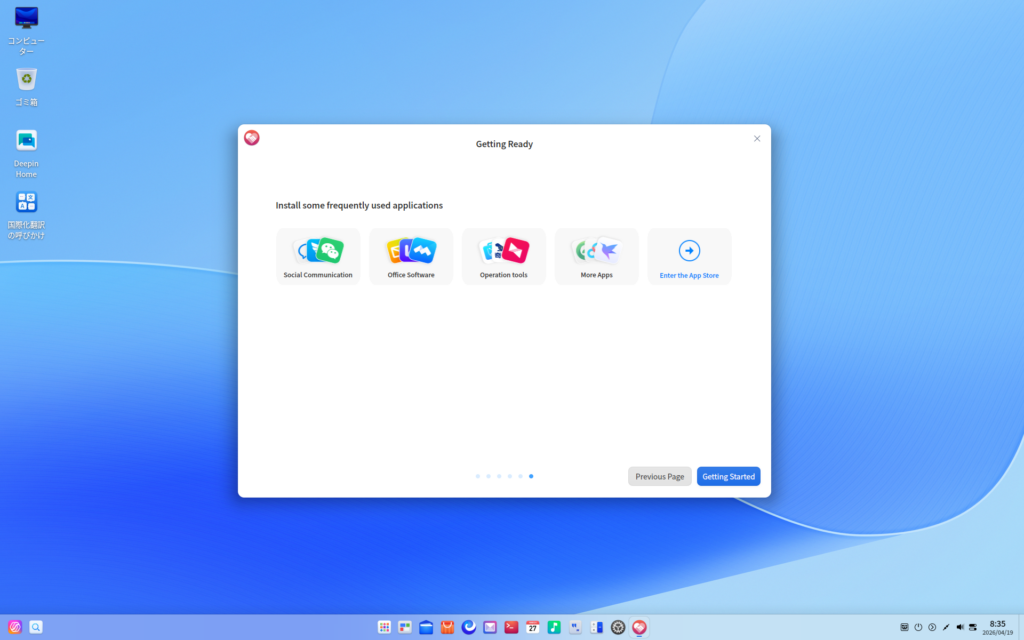This screenshot has height=640, width=1024.
Task: Open the power button in system tray
Action: pyautogui.click(x=918, y=627)
